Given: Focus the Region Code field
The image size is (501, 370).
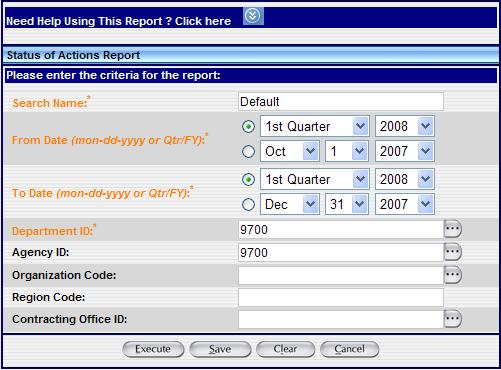Looking at the screenshot, I should 341,297.
